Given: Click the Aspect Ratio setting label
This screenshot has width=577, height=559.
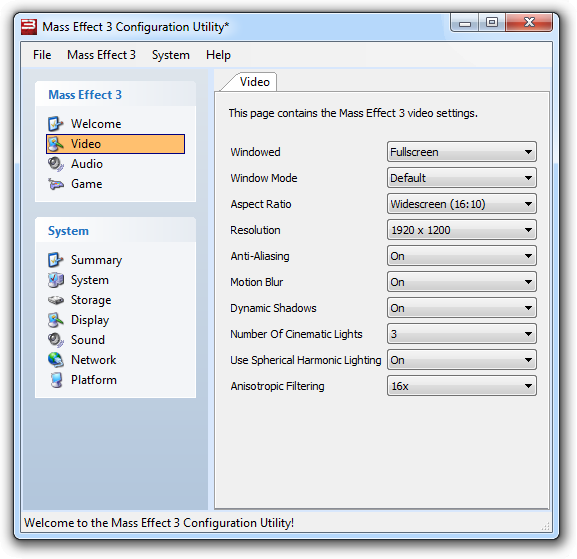Looking at the screenshot, I should pyautogui.click(x=261, y=204).
